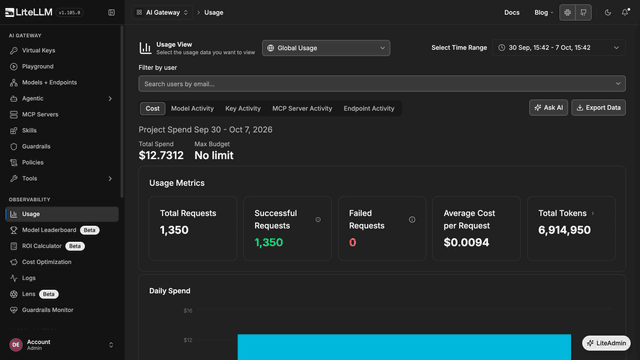This screenshot has height=360, width=640.
Task: Click the version badge v1.185.0
Action: tap(69, 13)
